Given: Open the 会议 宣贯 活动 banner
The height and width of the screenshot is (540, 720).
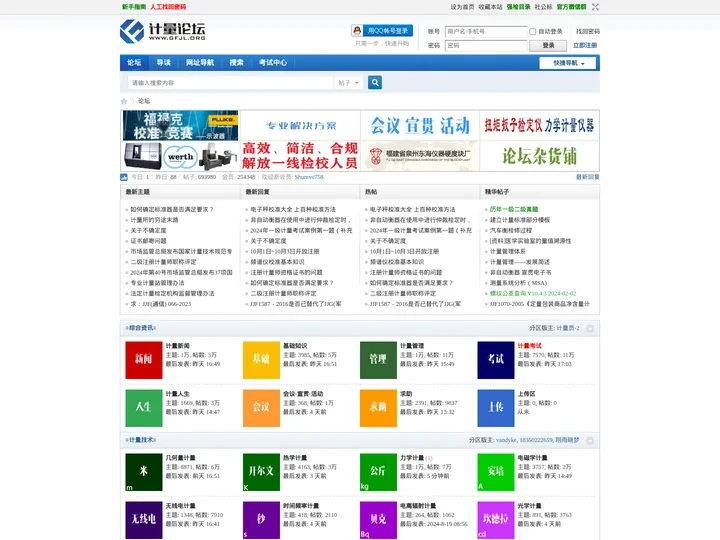Looking at the screenshot, I should 420,125.
